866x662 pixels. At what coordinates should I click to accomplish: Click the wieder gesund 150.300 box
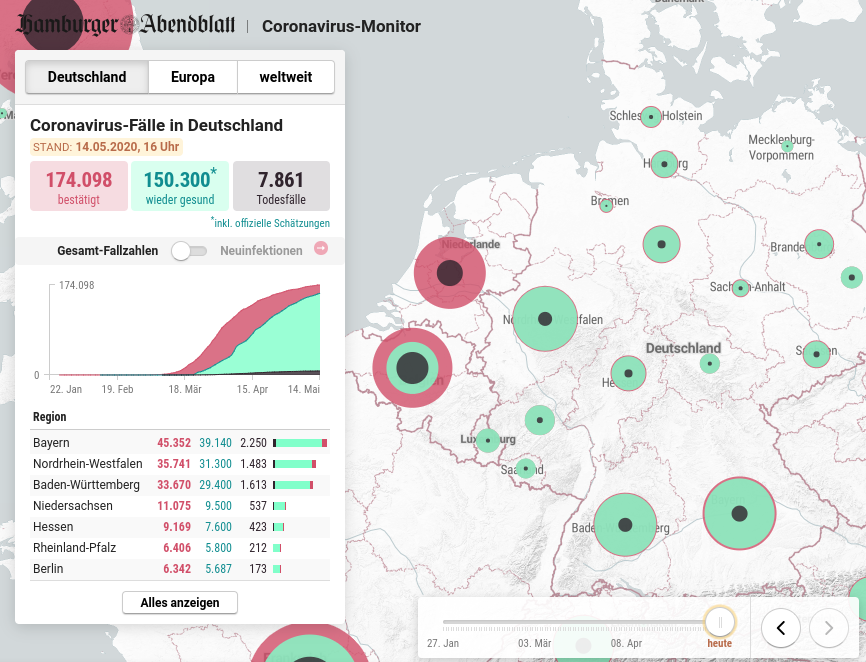tap(180, 186)
